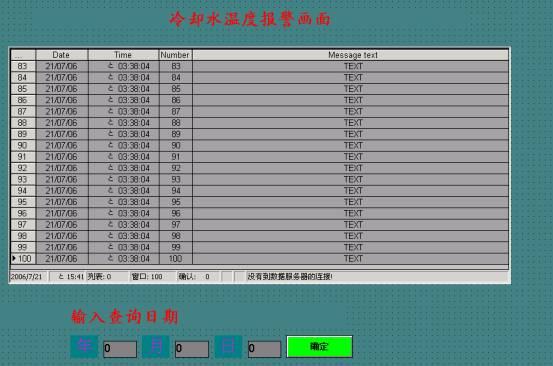Click the 年 year label box
This screenshot has width=553, height=366.
point(84,347)
